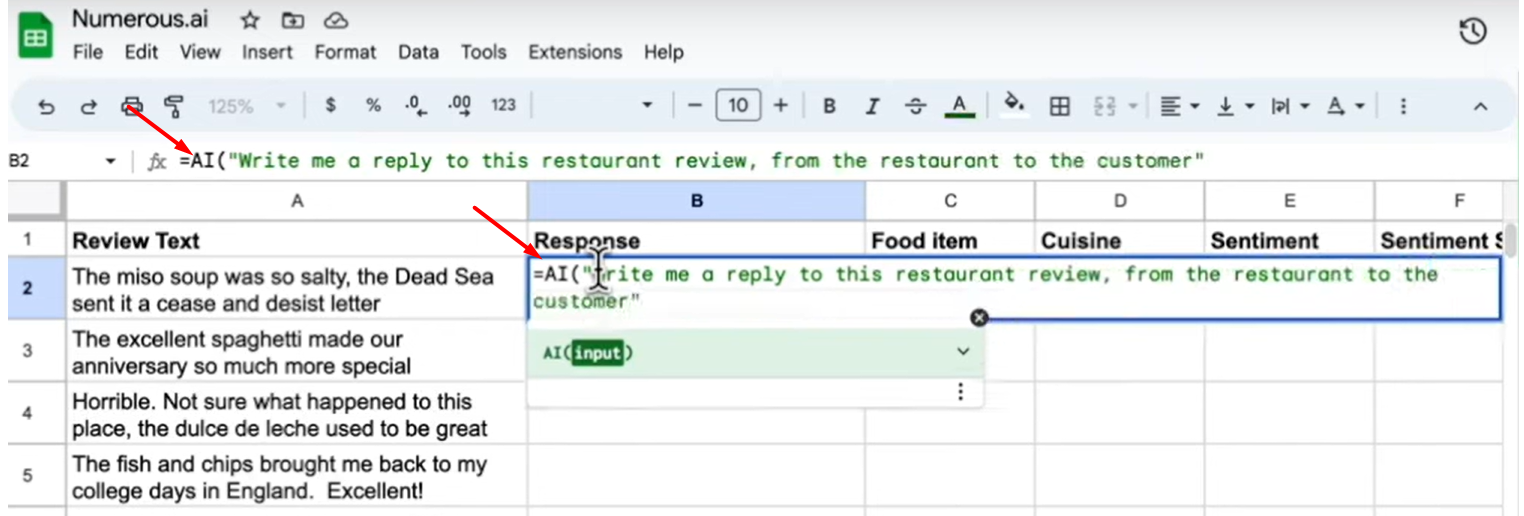The width and height of the screenshot is (1524, 516).
Task: Format as percent
Action: (x=373, y=106)
